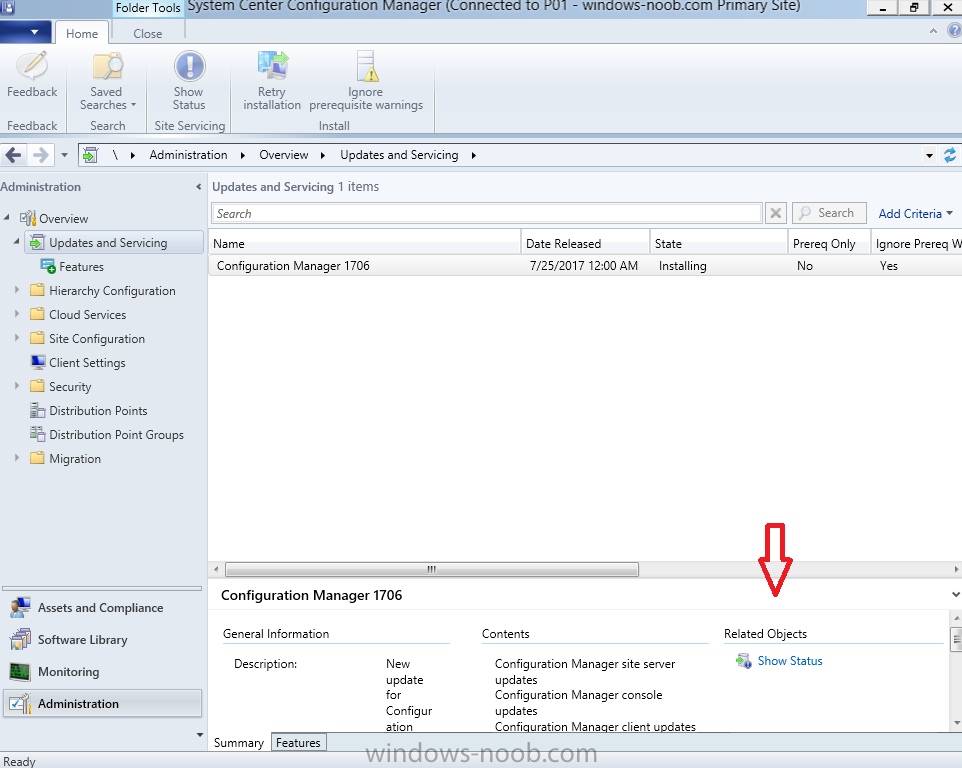Open the navigation history dropdown arrow
The height and width of the screenshot is (768, 962).
coord(64,155)
